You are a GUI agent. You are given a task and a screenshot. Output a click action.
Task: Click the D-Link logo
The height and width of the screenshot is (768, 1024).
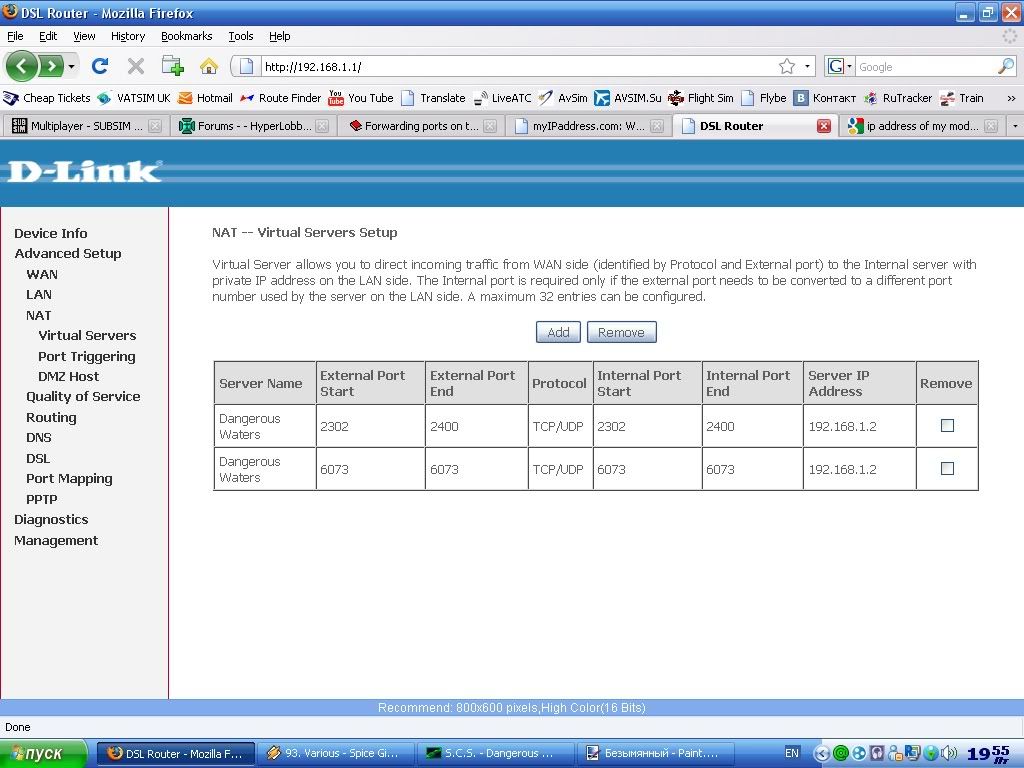click(x=84, y=171)
